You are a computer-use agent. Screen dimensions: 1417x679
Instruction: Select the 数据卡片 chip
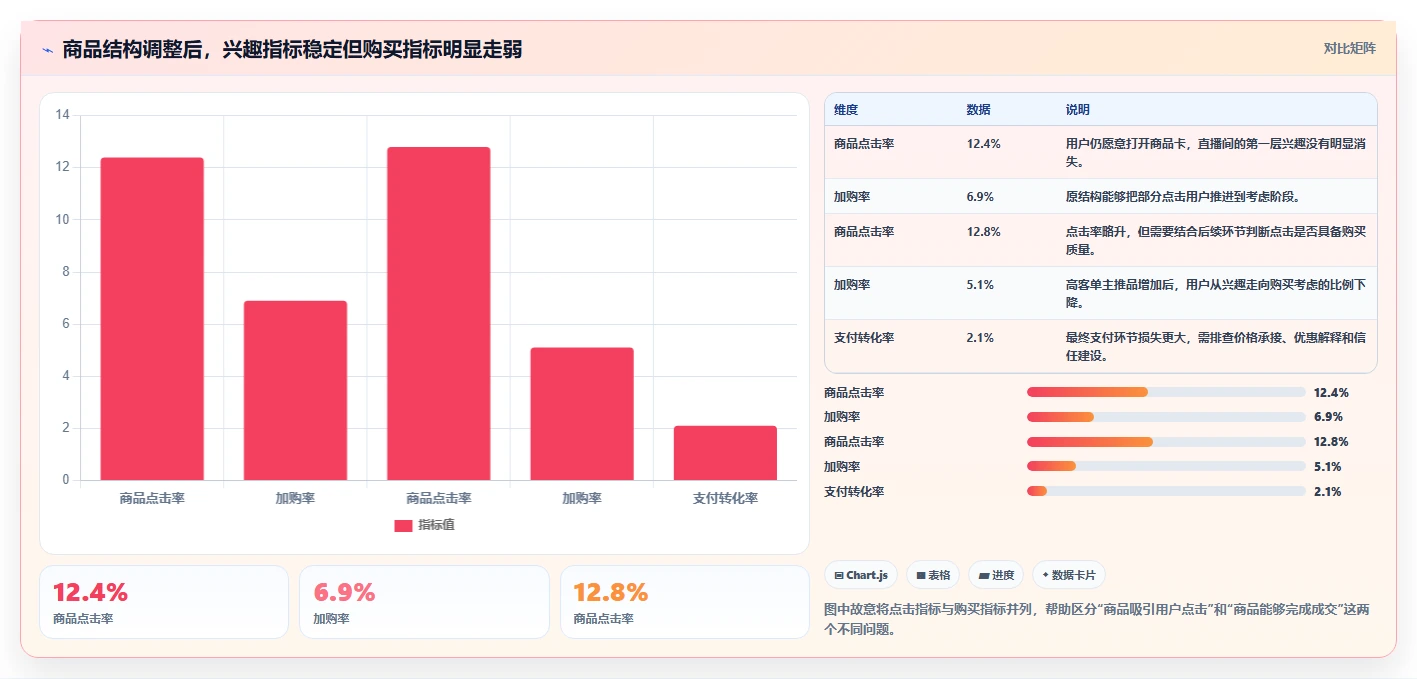1069,575
